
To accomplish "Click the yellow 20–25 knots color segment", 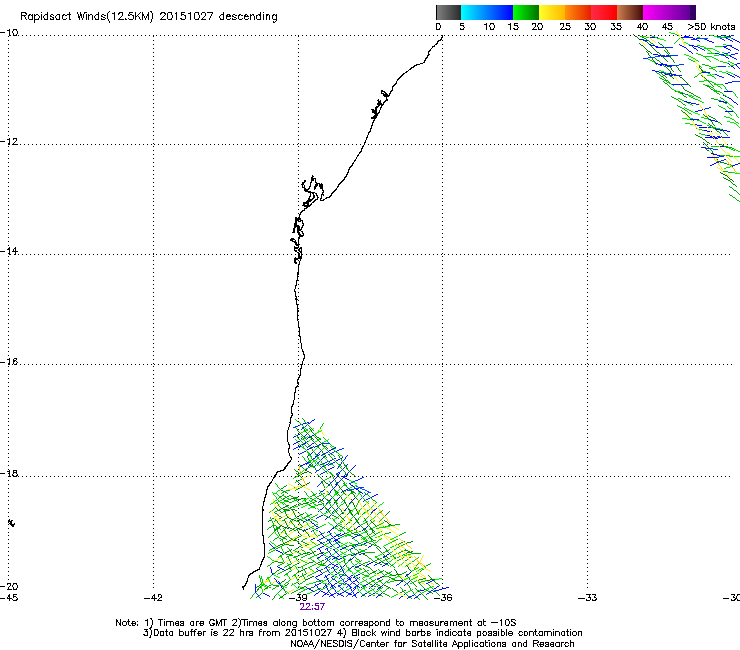I will click(x=552, y=12).
